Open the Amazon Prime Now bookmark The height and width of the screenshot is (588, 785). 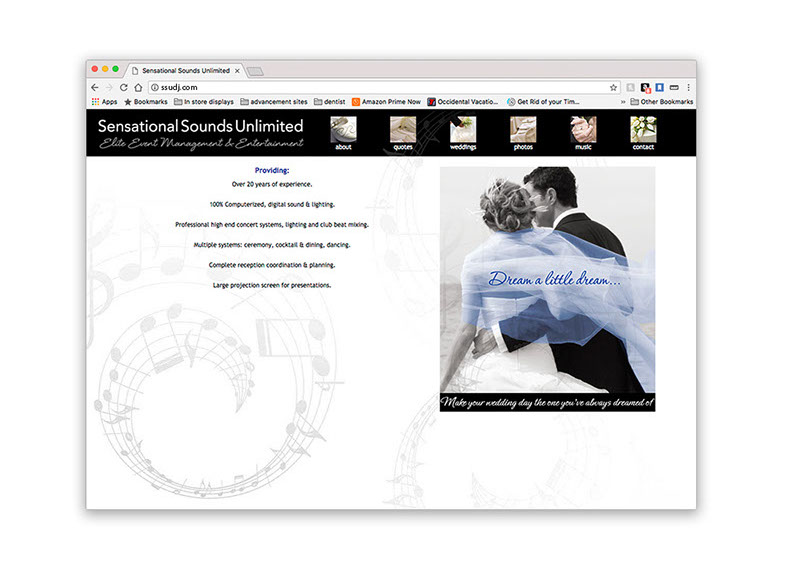pyautogui.click(x=385, y=102)
